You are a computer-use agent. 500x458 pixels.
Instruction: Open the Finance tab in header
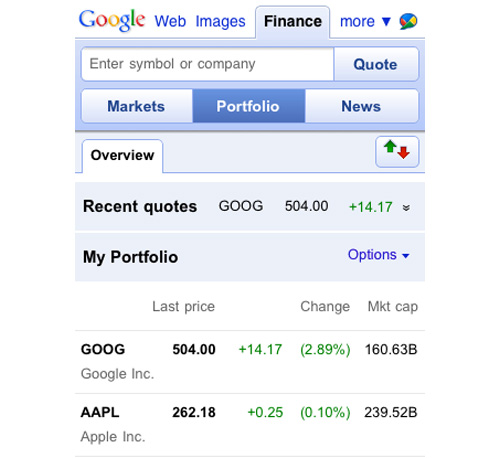pyautogui.click(x=293, y=22)
